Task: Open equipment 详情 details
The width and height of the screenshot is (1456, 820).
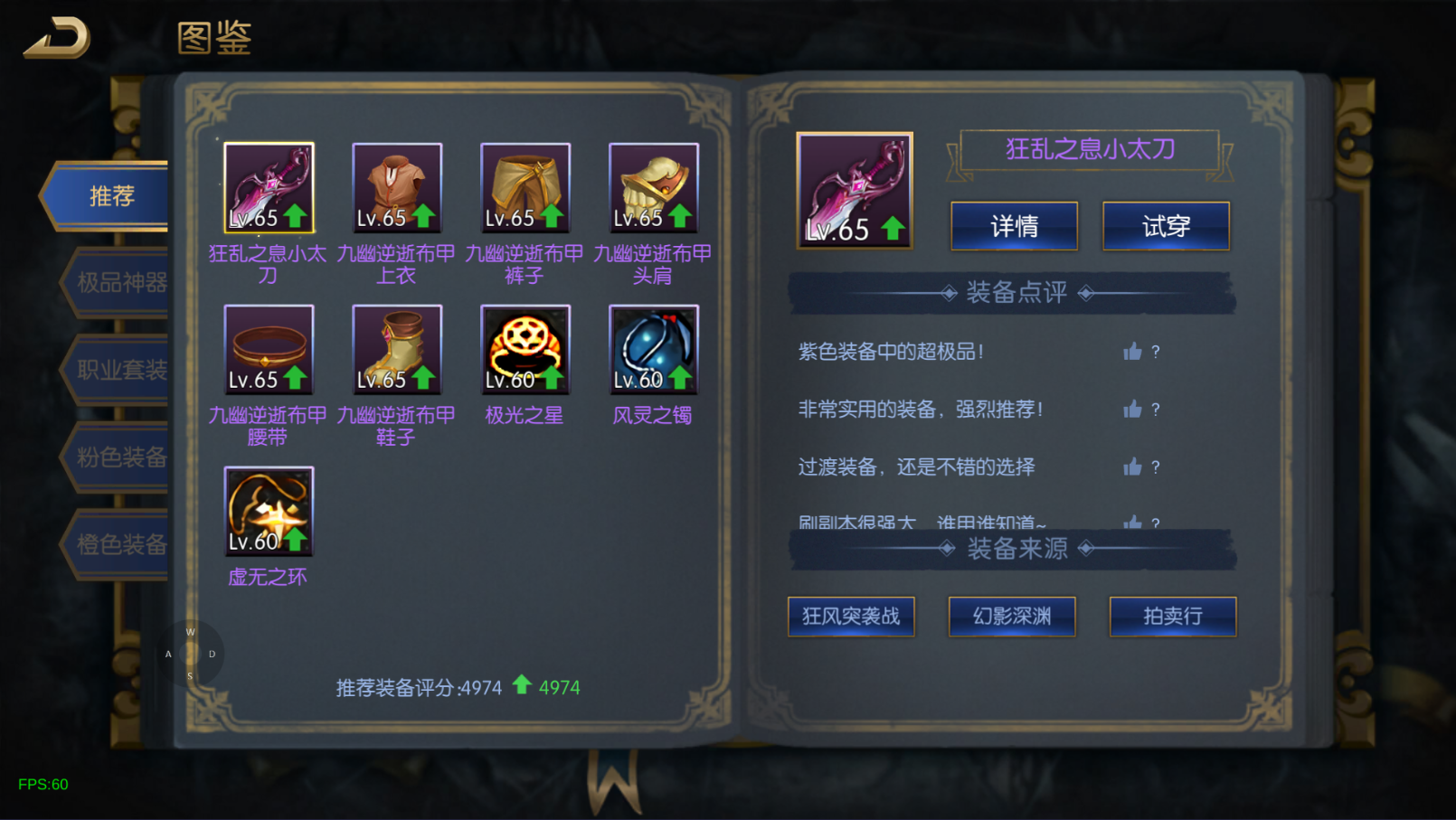Action: tap(1014, 226)
